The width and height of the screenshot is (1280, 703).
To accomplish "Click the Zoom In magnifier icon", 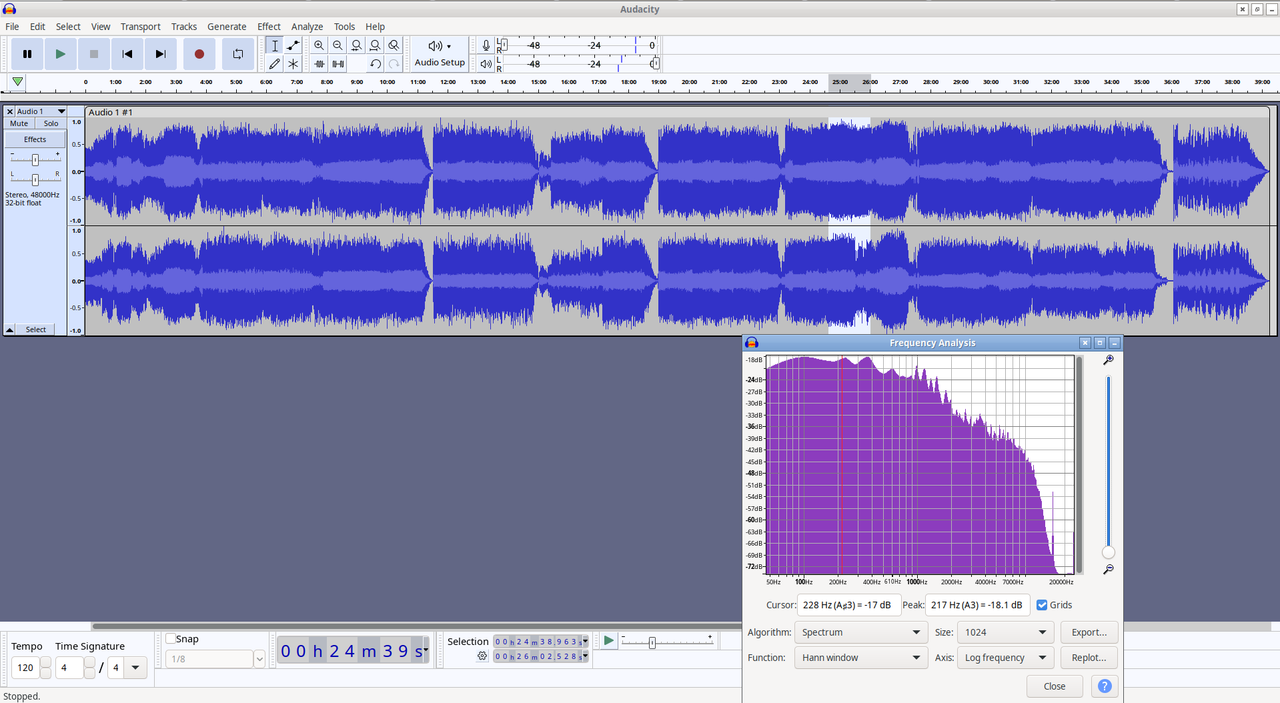I will [x=319, y=46].
